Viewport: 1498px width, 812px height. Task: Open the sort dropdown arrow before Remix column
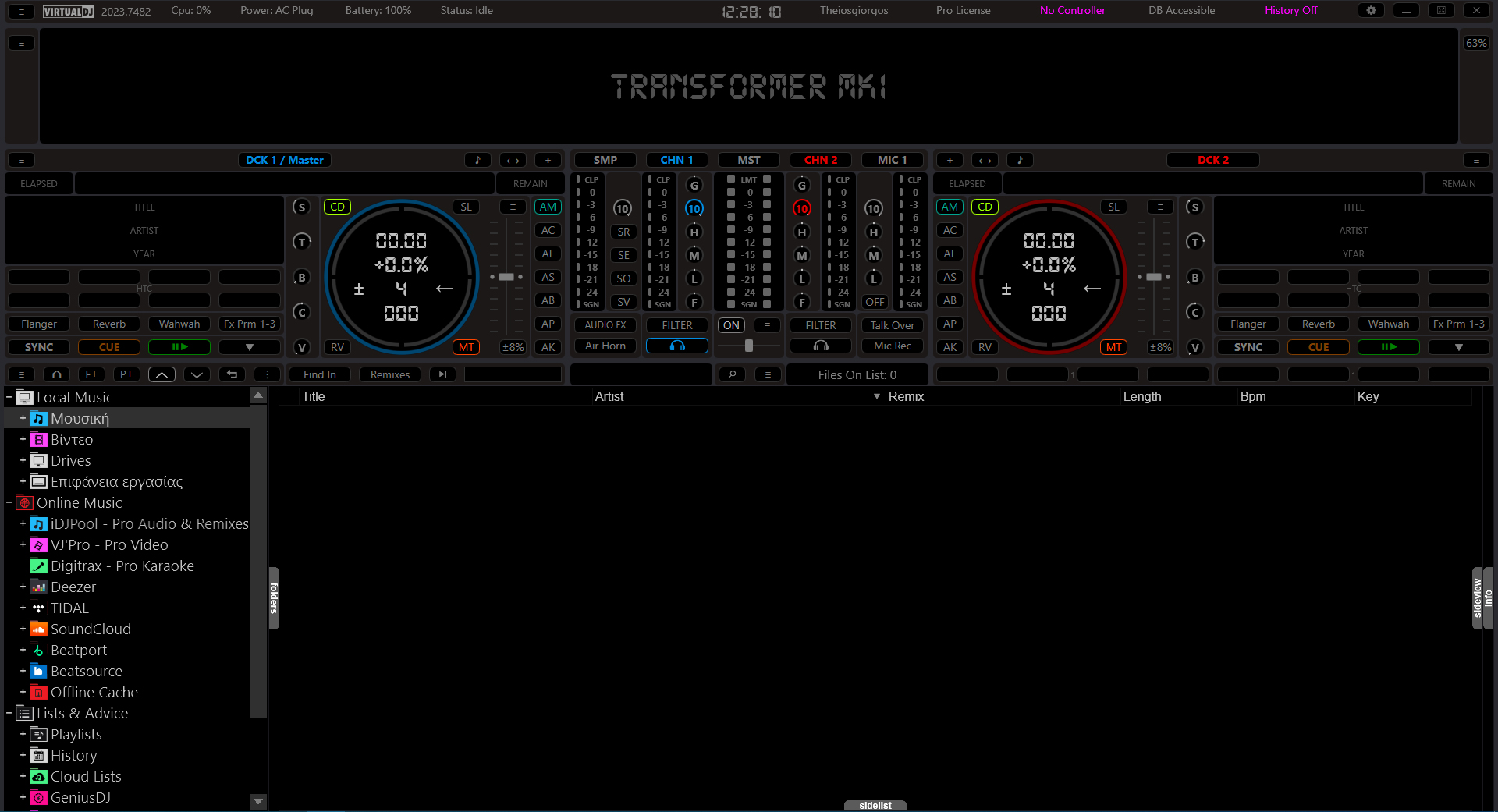pyautogui.click(x=877, y=397)
